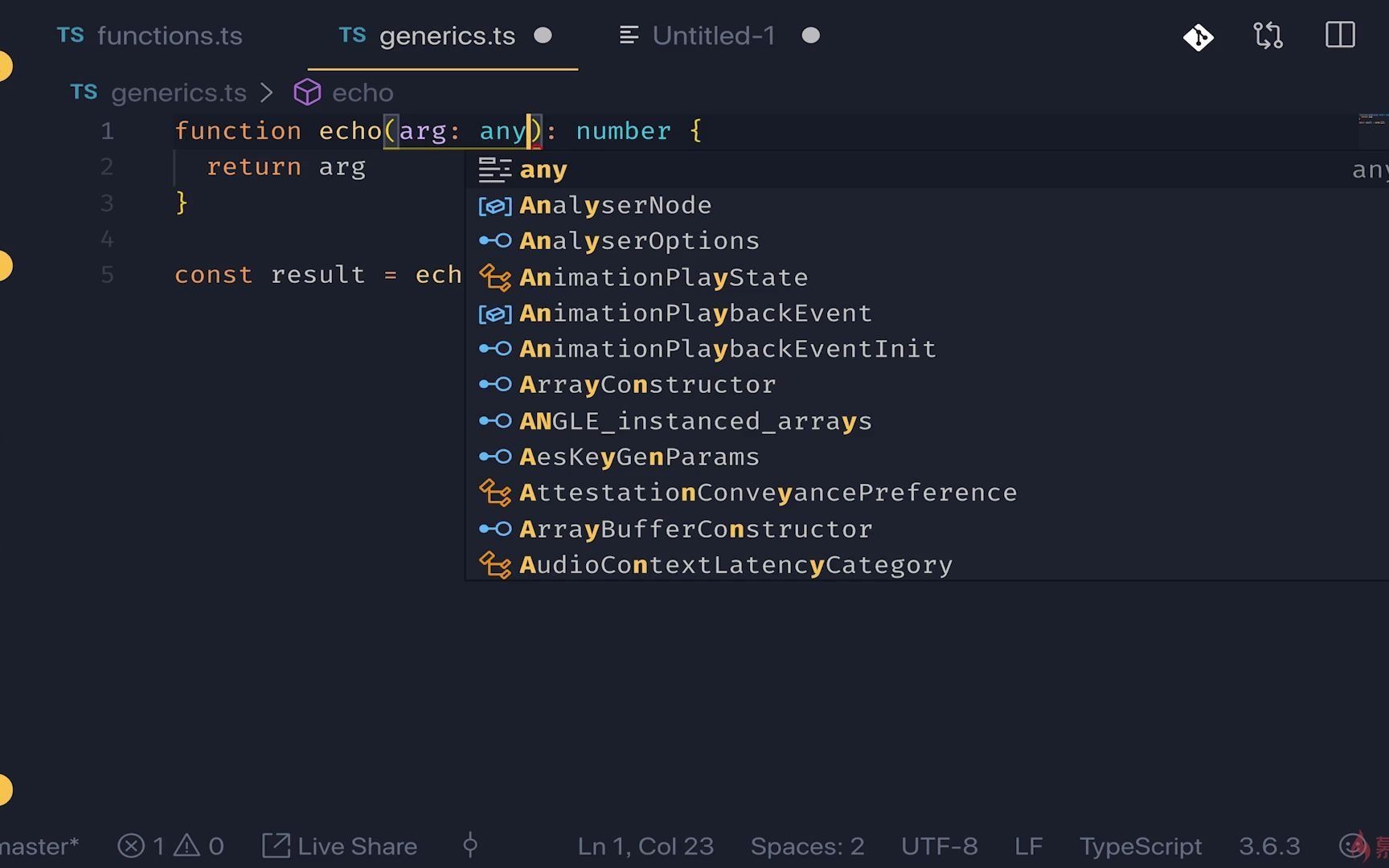Change language mode TypeScript
The width and height of the screenshot is (1389, 868).
[x=1141, y=846]
